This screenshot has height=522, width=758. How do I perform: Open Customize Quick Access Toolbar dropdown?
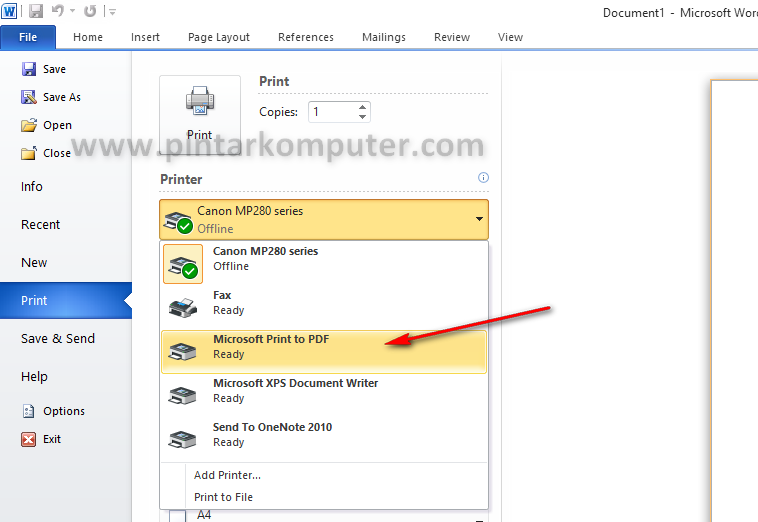point(112,11)
